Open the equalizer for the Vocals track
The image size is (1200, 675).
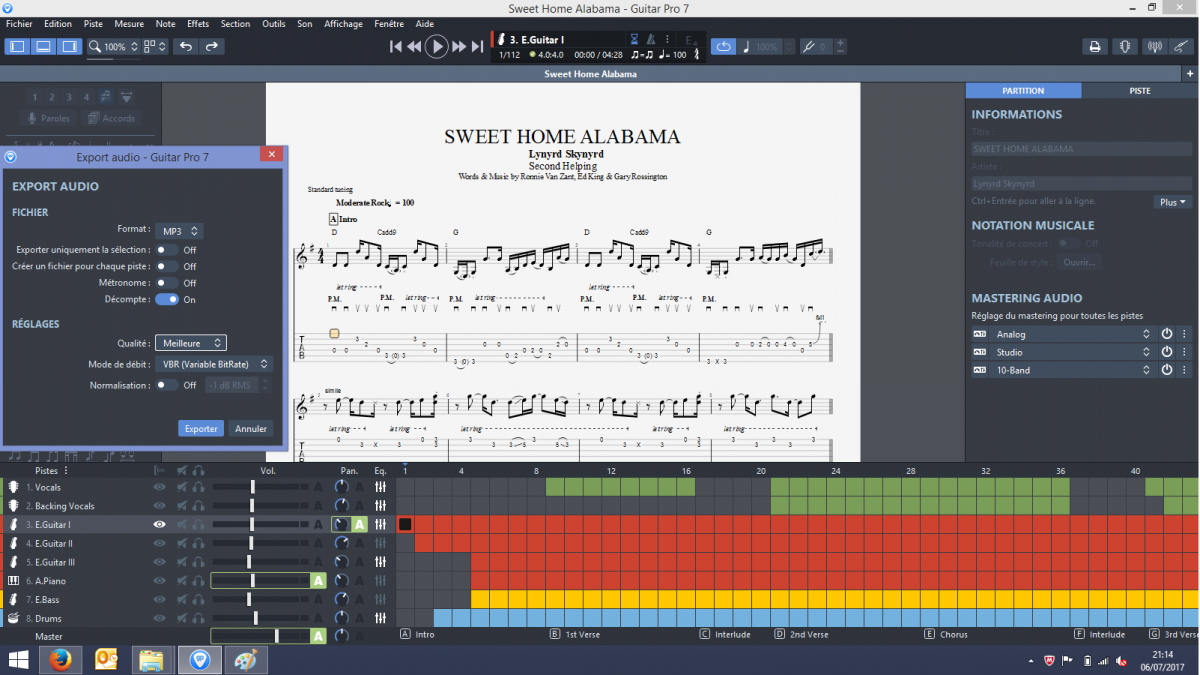(380, 487)
